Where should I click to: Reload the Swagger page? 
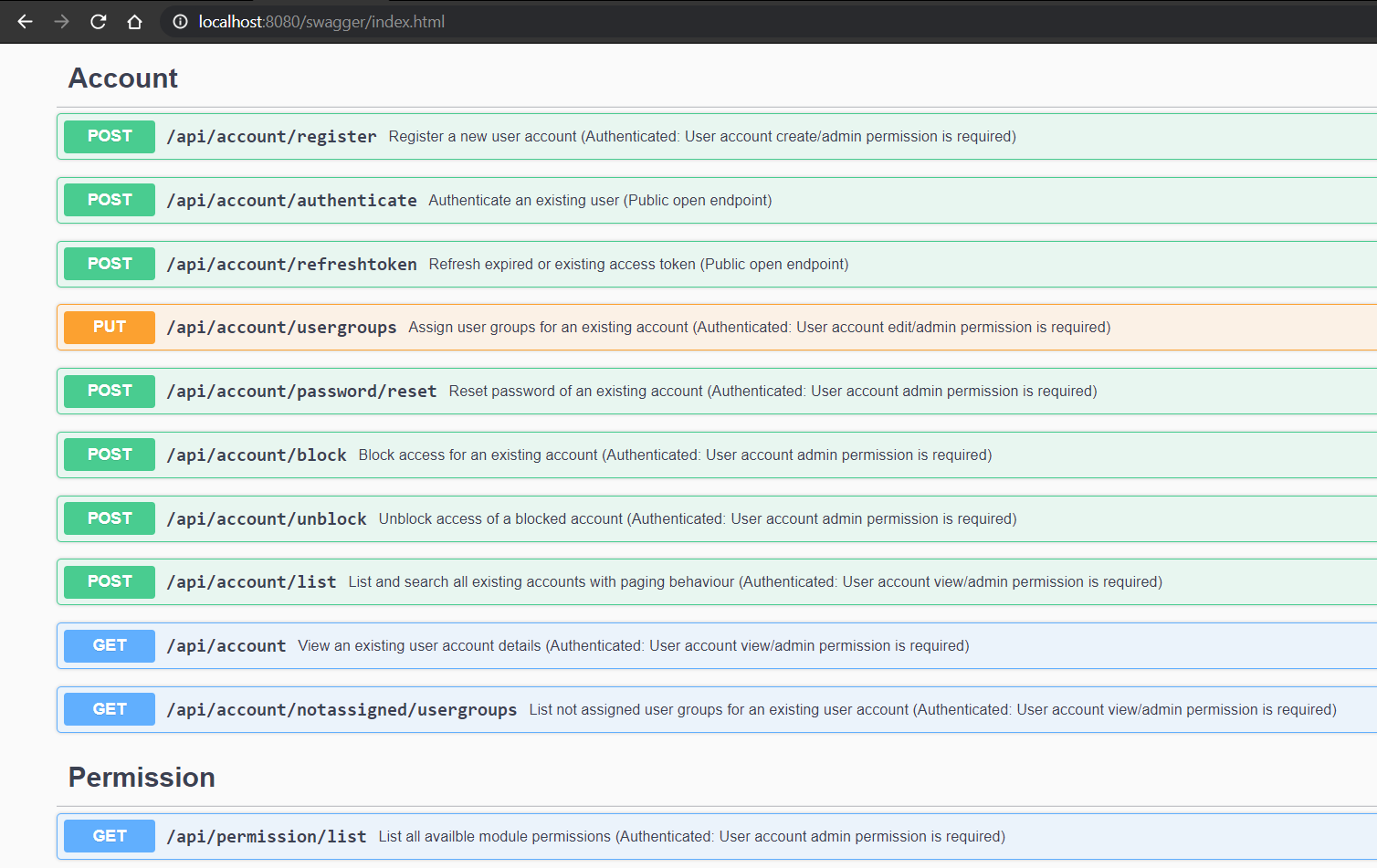pos(98,21)
